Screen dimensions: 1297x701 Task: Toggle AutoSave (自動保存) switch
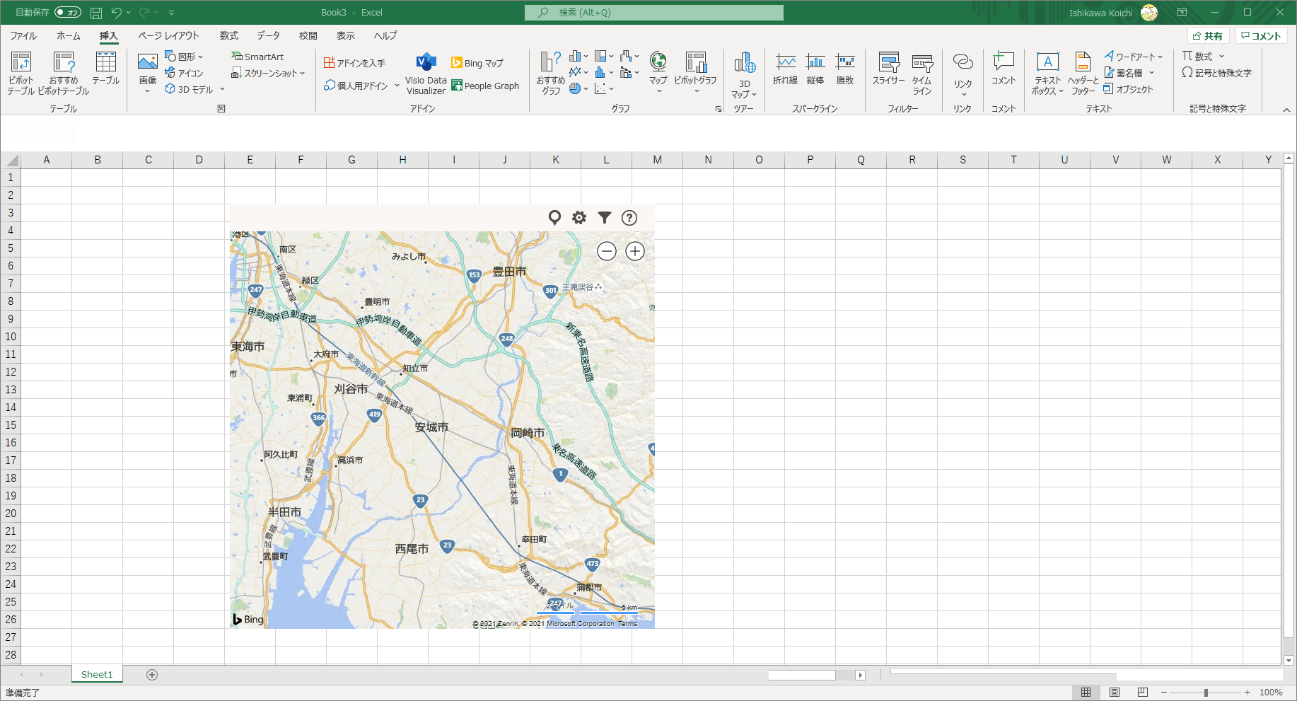(68, 12)
